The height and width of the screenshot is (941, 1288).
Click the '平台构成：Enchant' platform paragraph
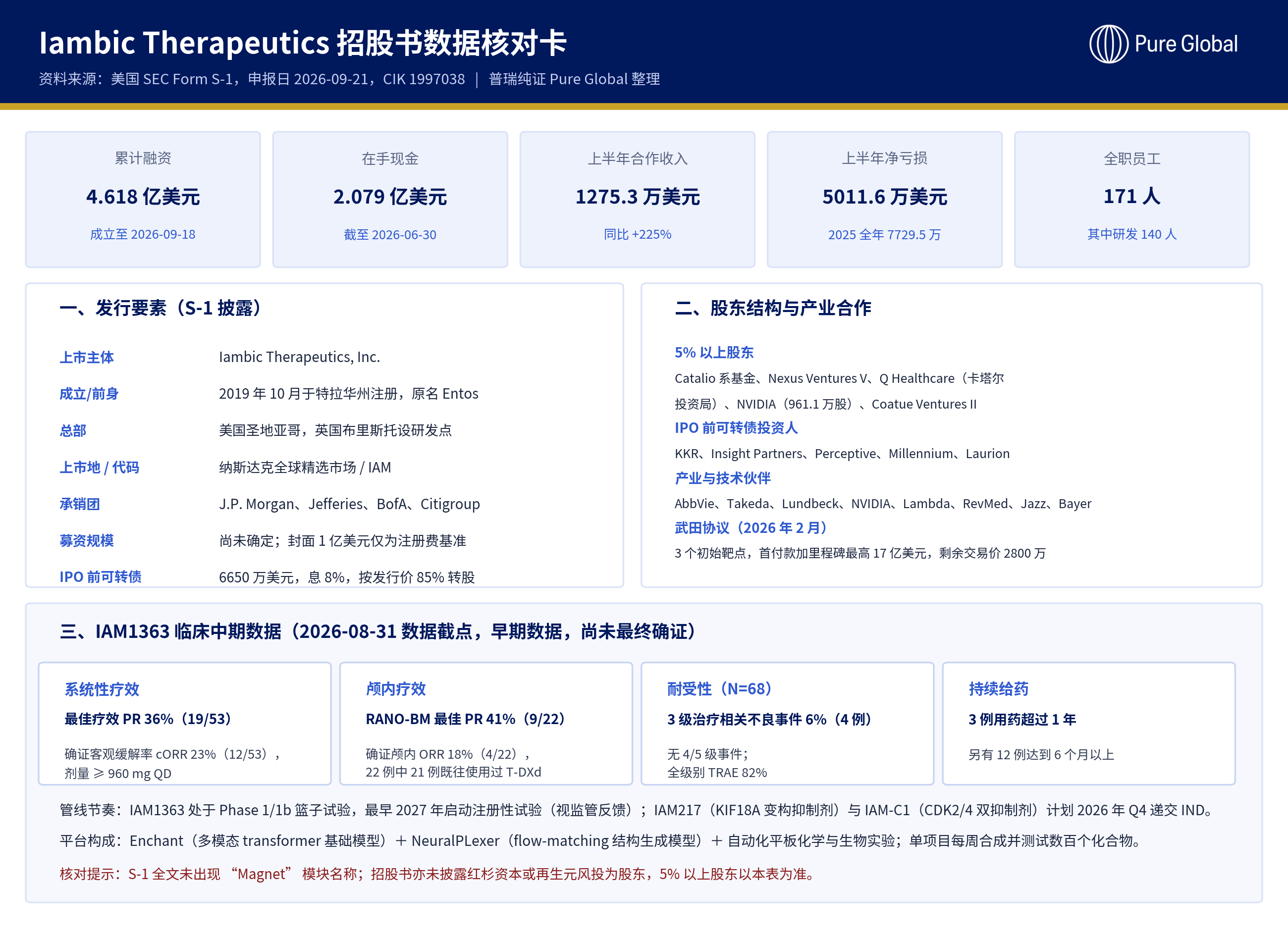(x=601, y=841)
